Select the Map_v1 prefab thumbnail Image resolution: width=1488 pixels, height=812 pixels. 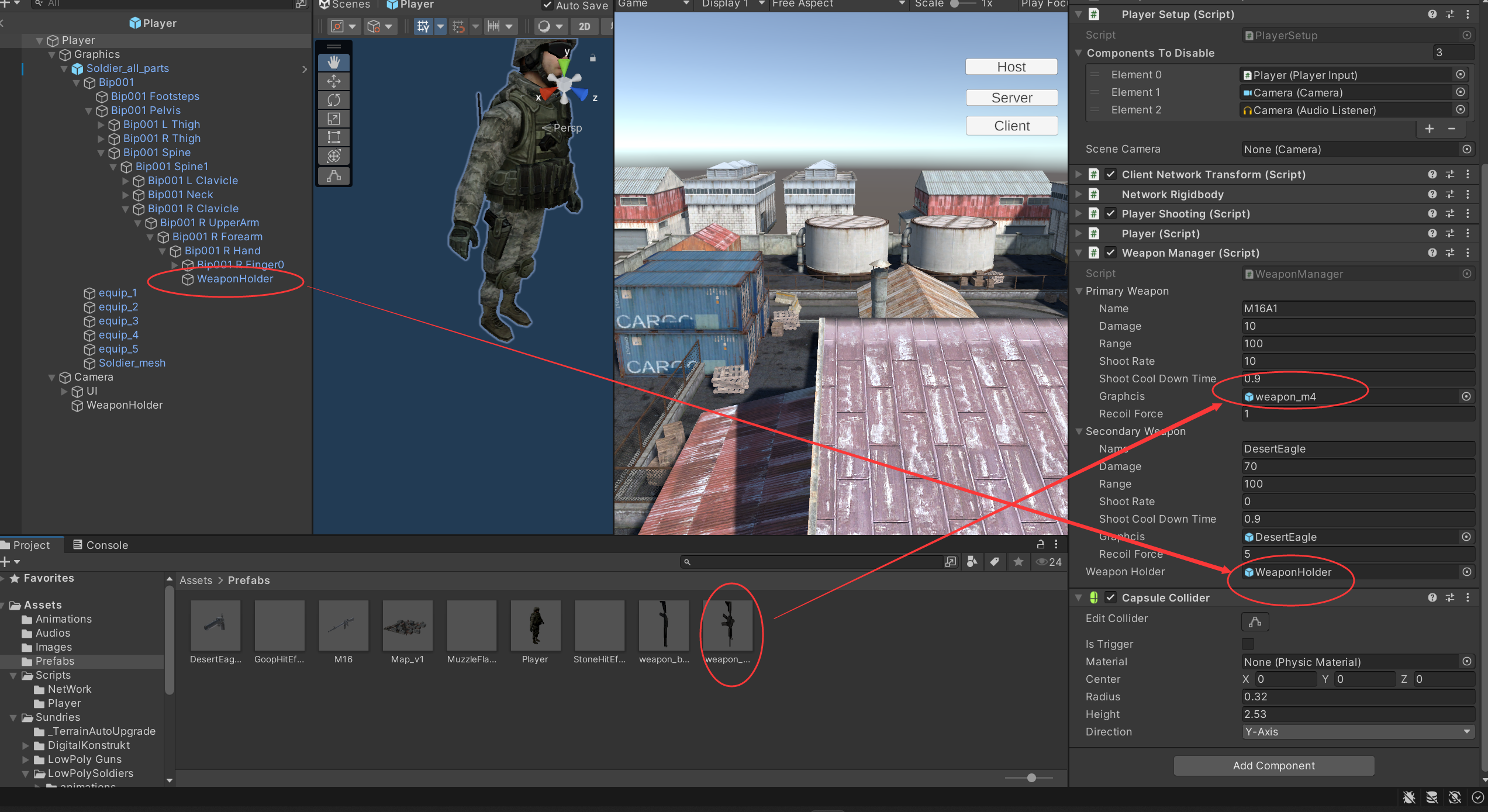pyautogui.click(x=408, y=625)
